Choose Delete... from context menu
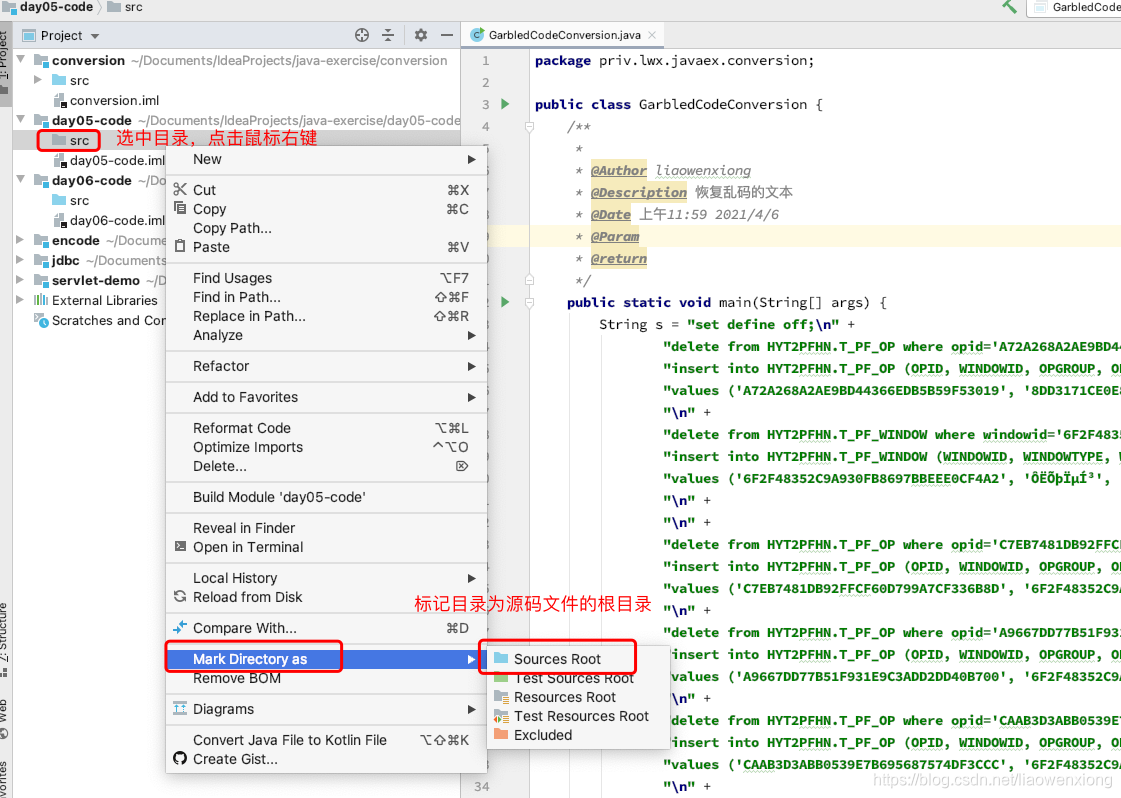Screen dimensions: 1121x798 (326, 466)
